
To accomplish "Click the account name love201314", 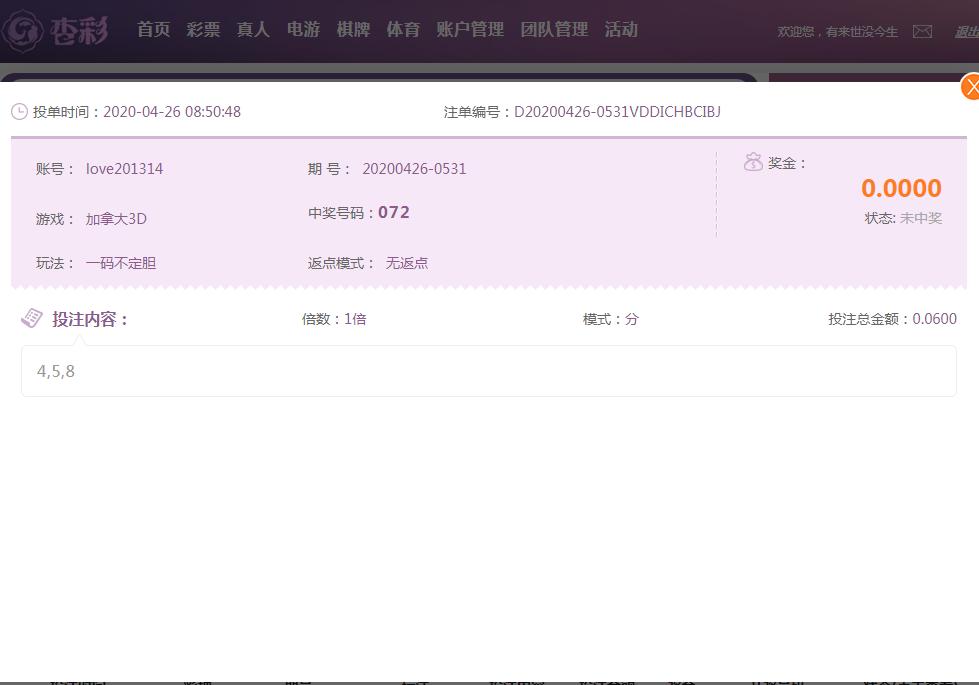I will (124, 169).
